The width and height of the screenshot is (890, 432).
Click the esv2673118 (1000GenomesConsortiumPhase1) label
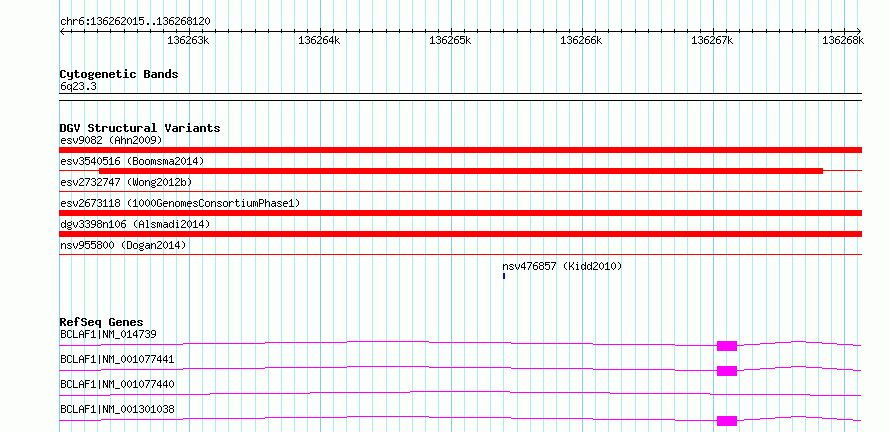pos(180,203)
